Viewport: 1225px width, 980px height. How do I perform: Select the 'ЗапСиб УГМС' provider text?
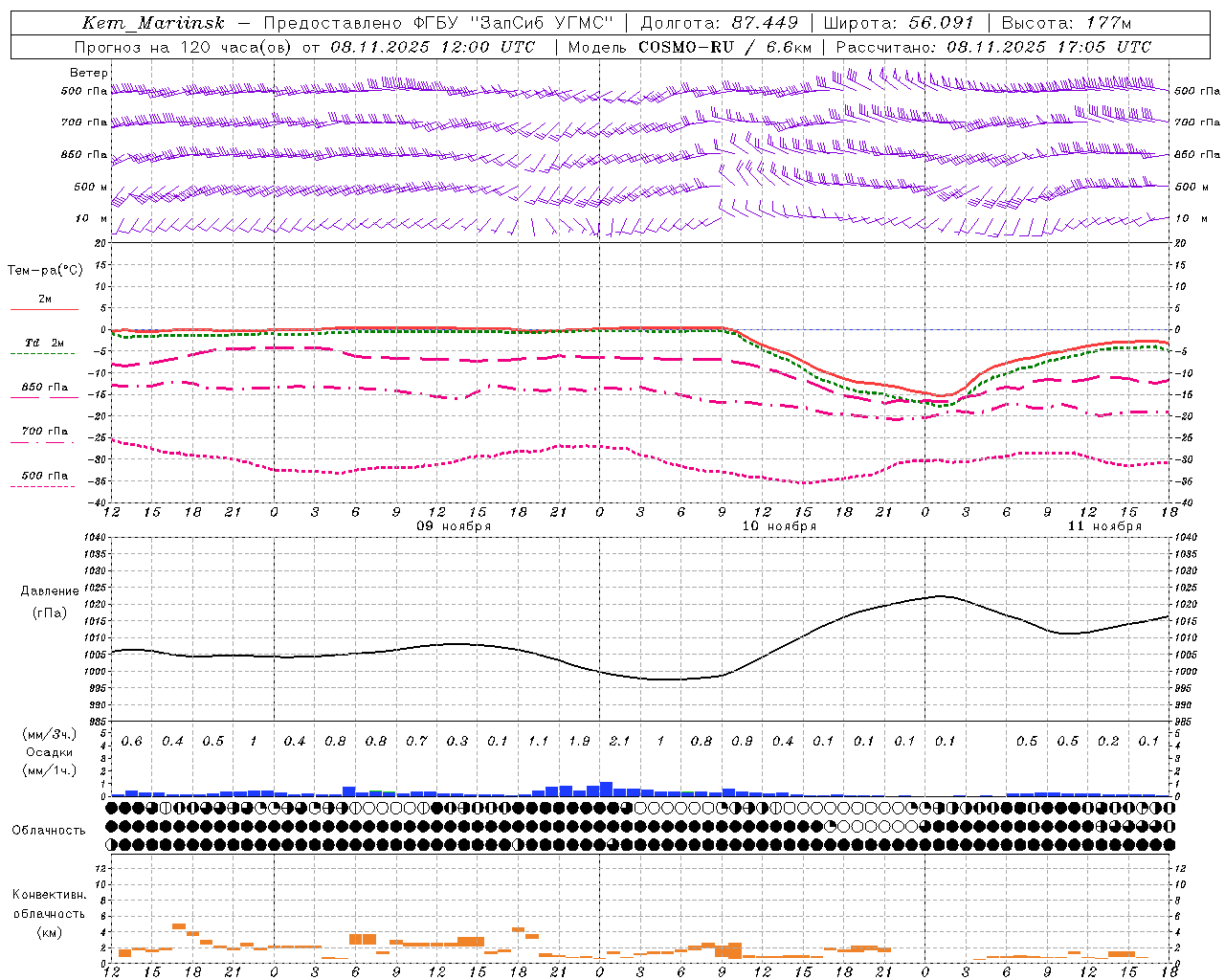tap(542, 23)
